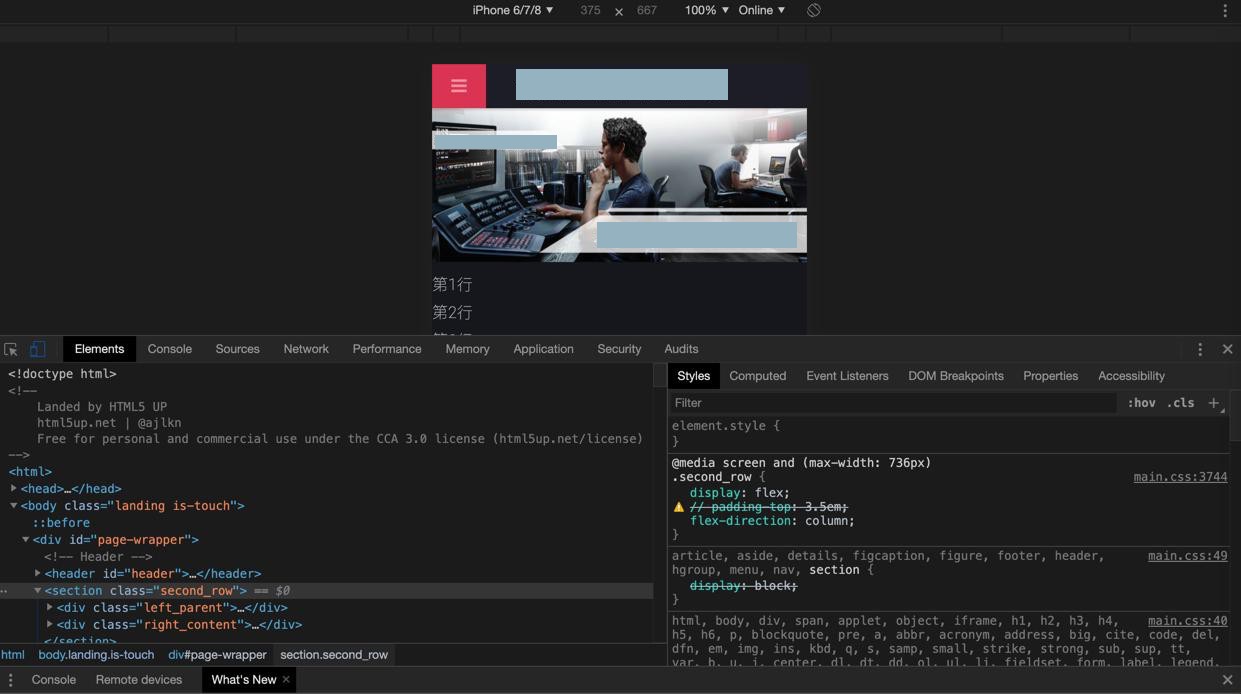Open the main.css:49 source link
The width and height of the screenshot is (1241, 694).
[x=1187, y=556]
